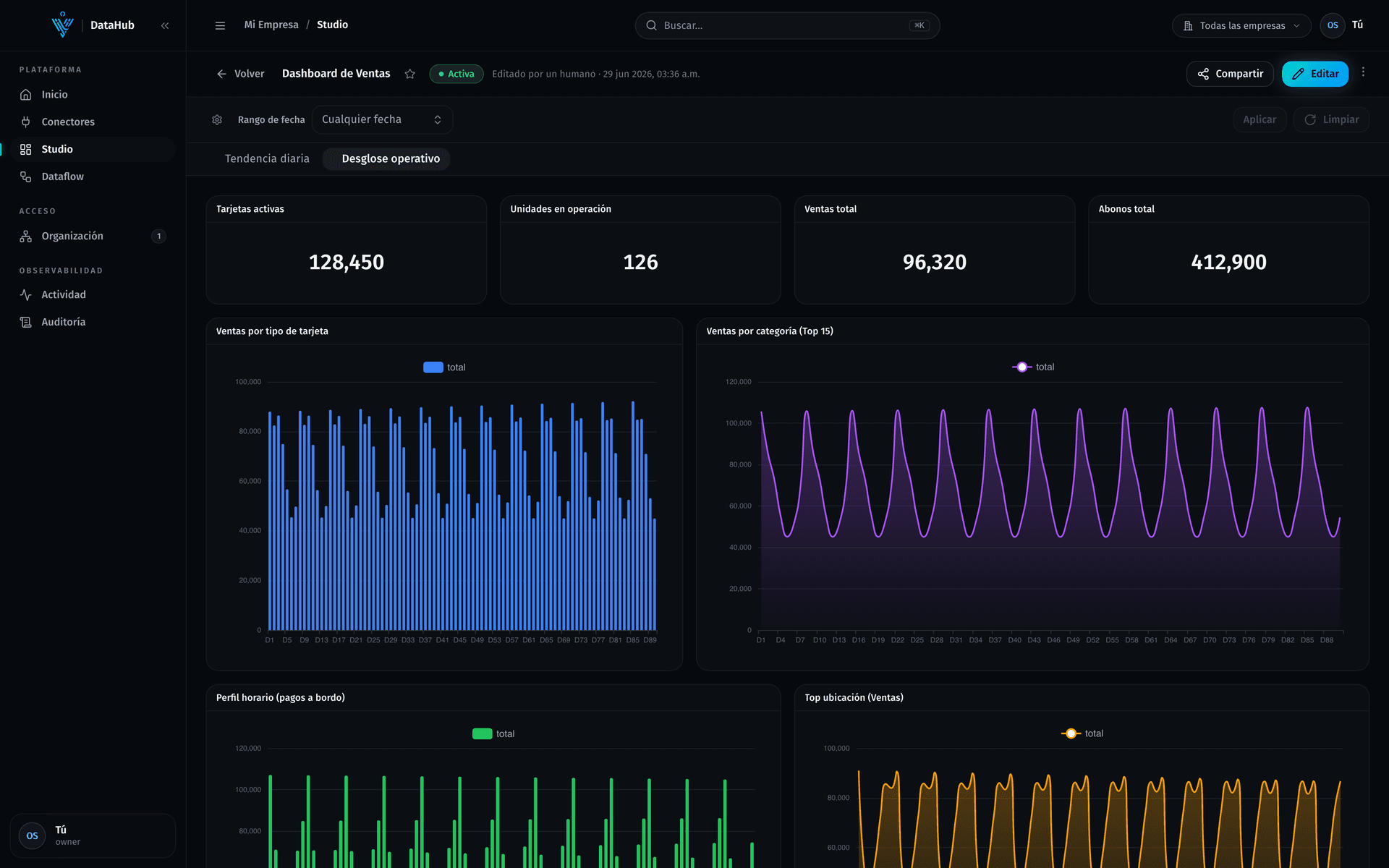Open the Tú user menu at sidebar bottom
Viewport: 1389px width, 868px height.
(93, 835)
